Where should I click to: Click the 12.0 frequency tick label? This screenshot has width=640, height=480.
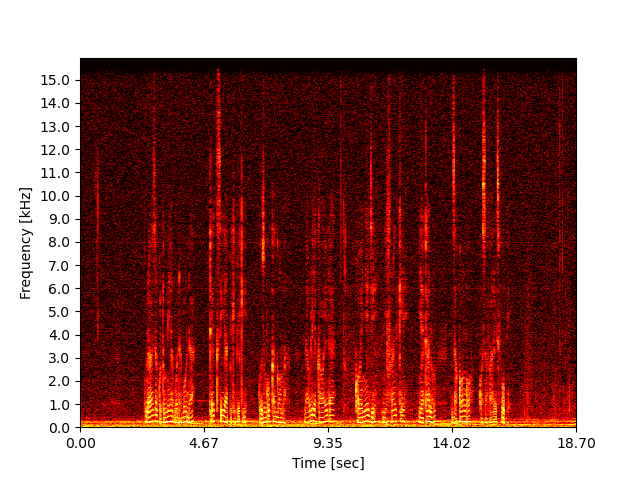click(55, 150)
